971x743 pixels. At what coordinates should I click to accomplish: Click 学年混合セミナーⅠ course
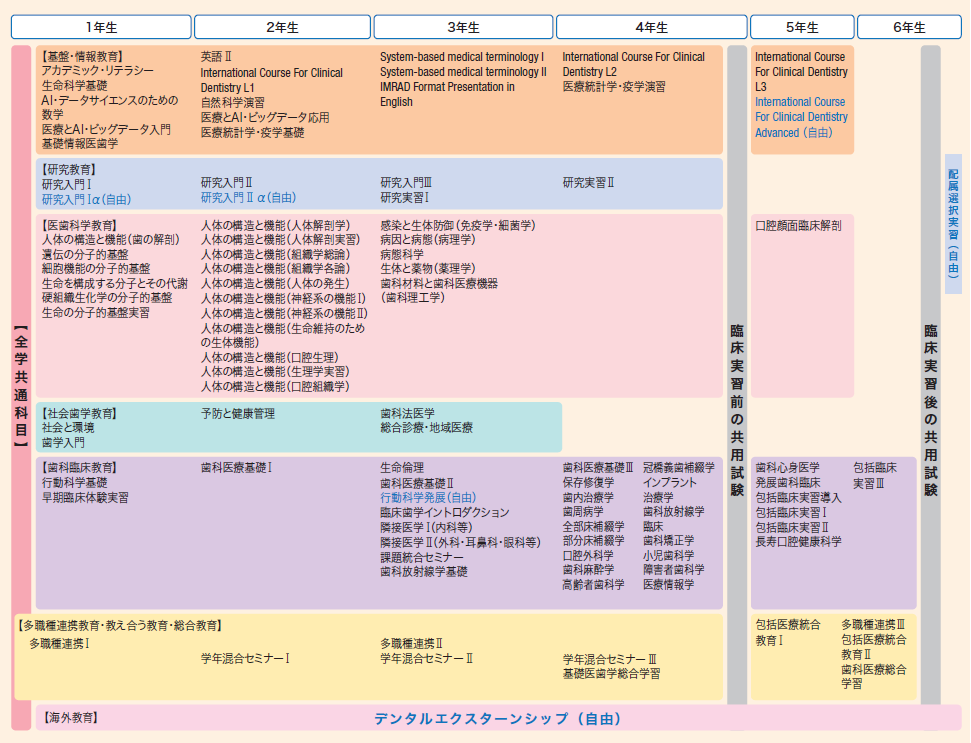click(x=245, y=658)
